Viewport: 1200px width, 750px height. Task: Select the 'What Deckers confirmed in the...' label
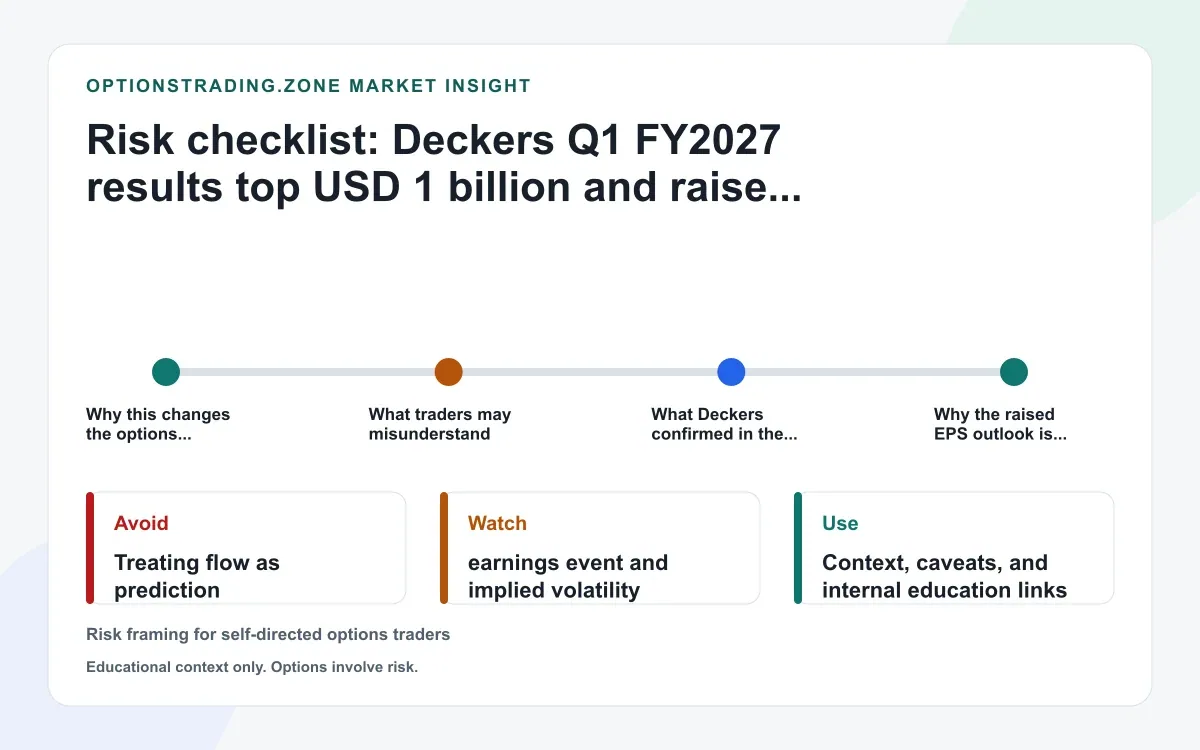724,424
